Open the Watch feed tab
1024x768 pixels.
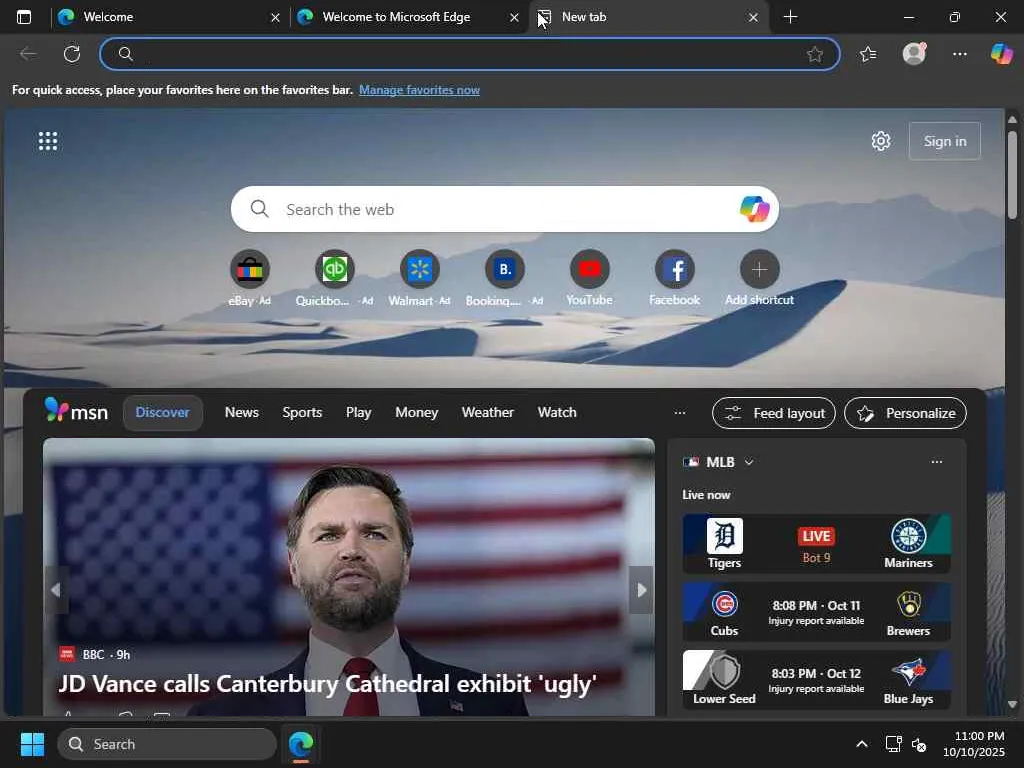click(x=557, y=413)
